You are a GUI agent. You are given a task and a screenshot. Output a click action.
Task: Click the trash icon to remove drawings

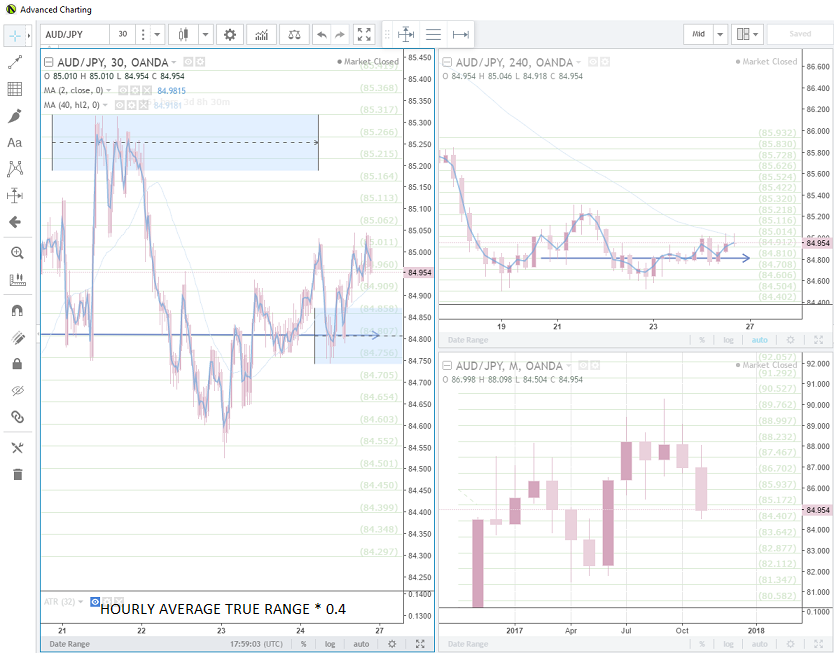[x=17, y=474]
